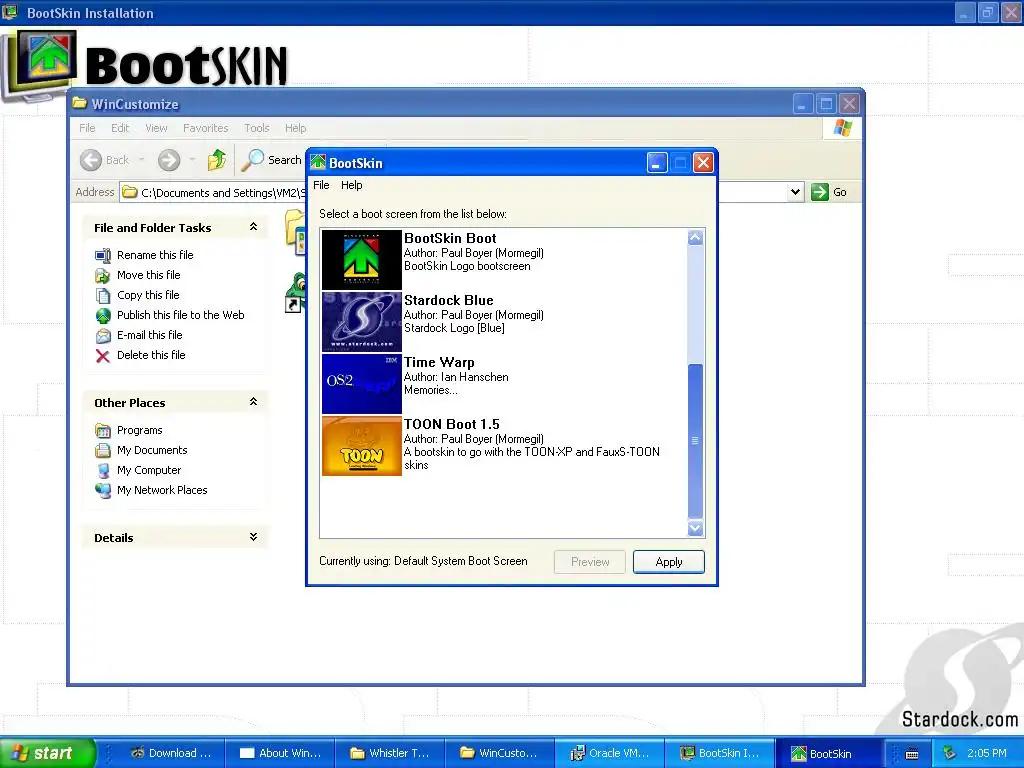Click the BootSkin dialog title bar icon
Image resolution: width=1024 pixels, height=768 pixels.
tap(318, 162)
